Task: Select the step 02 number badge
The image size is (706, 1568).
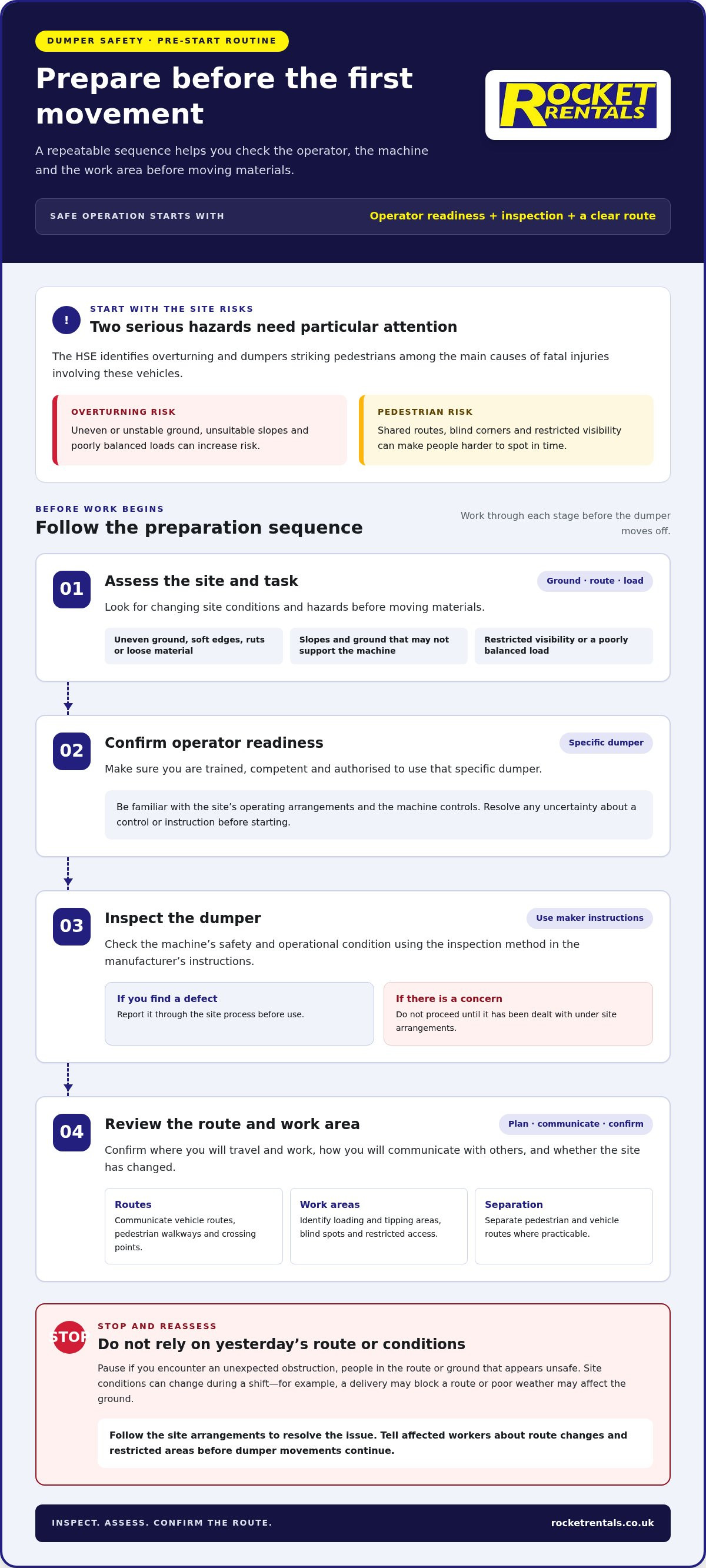Action: coord(72,751)
